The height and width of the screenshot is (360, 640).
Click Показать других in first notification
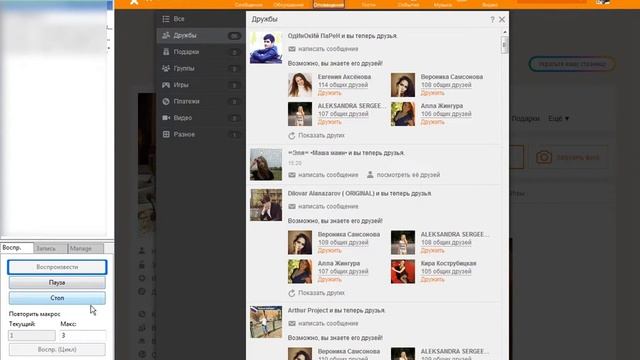[321, 136]
